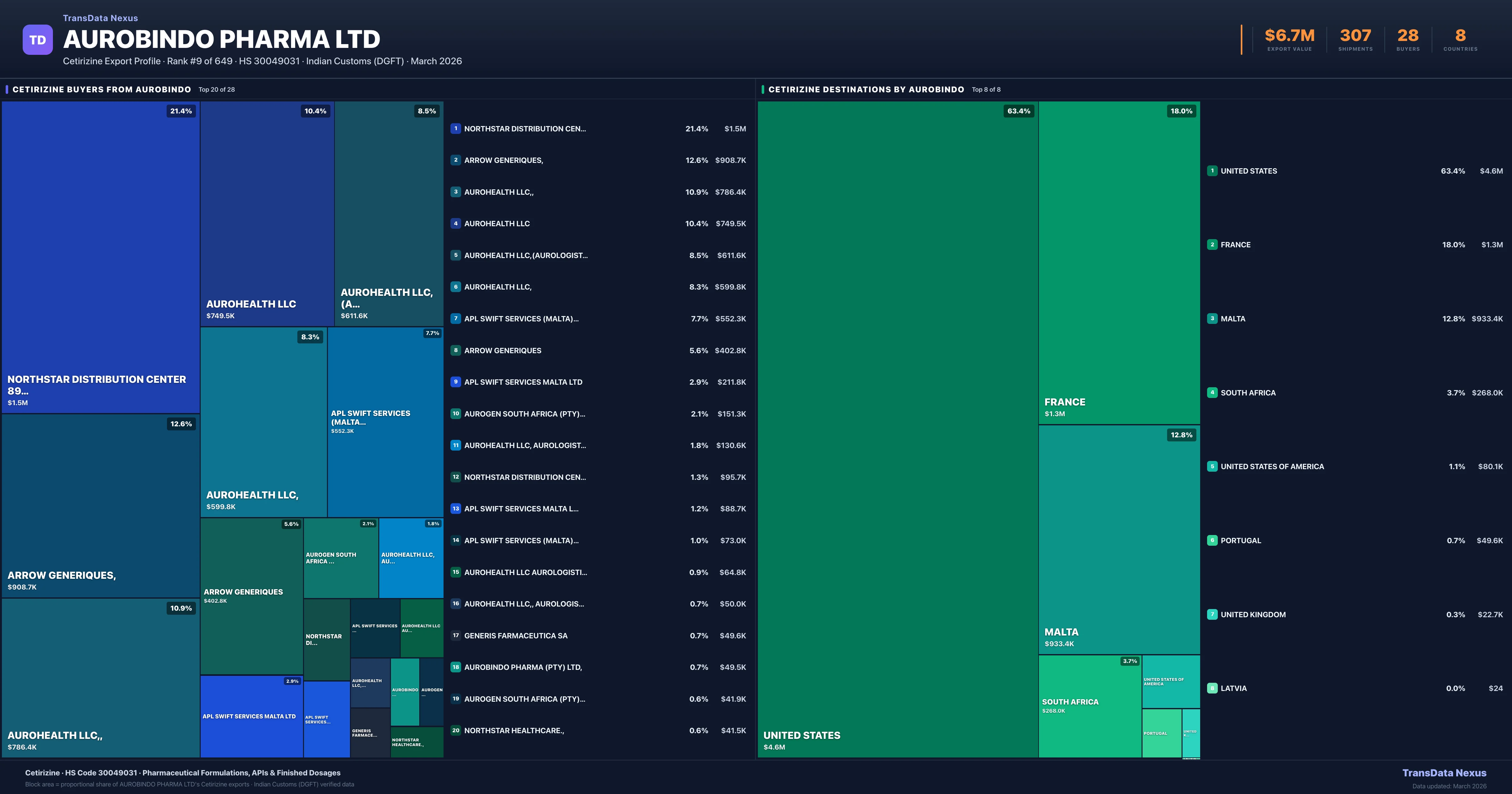Click the 307 SHIPMENTS statistic
The height and width of the screenshot is (794, 1512).
click(x=1355, y=35)
